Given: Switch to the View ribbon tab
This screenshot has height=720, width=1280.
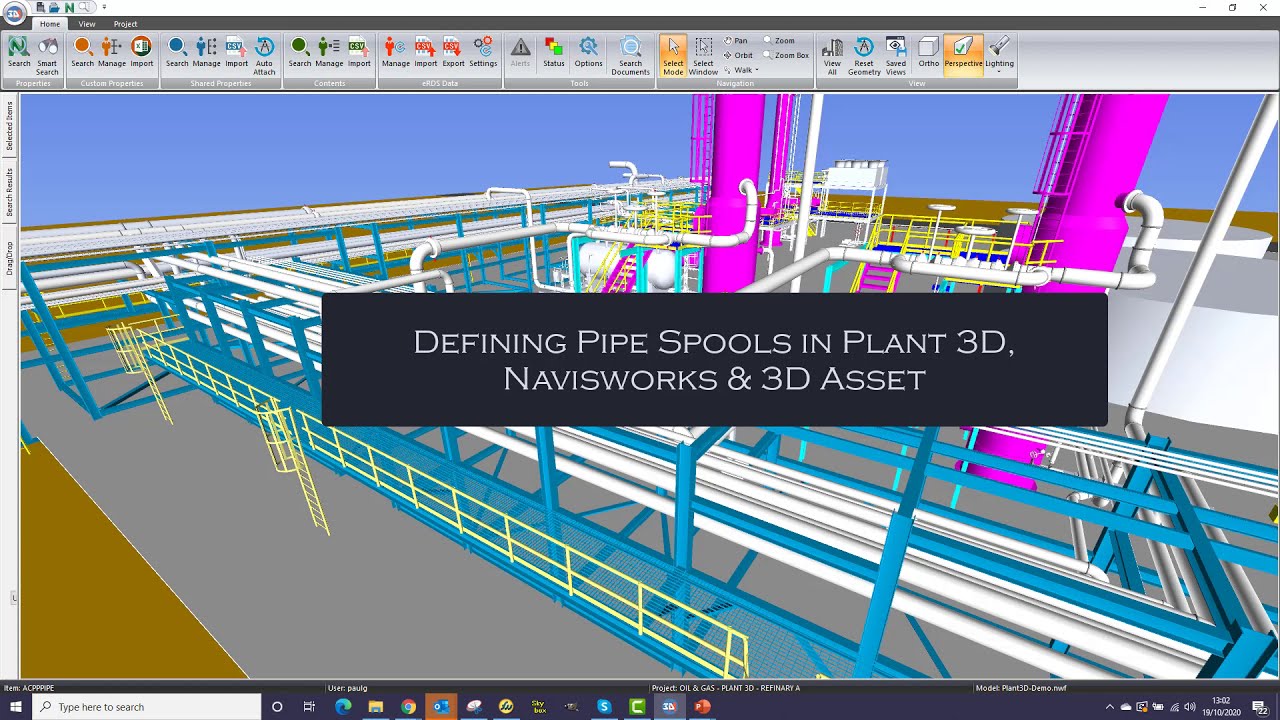Looking at the screenshot, I should pos(87,24).
